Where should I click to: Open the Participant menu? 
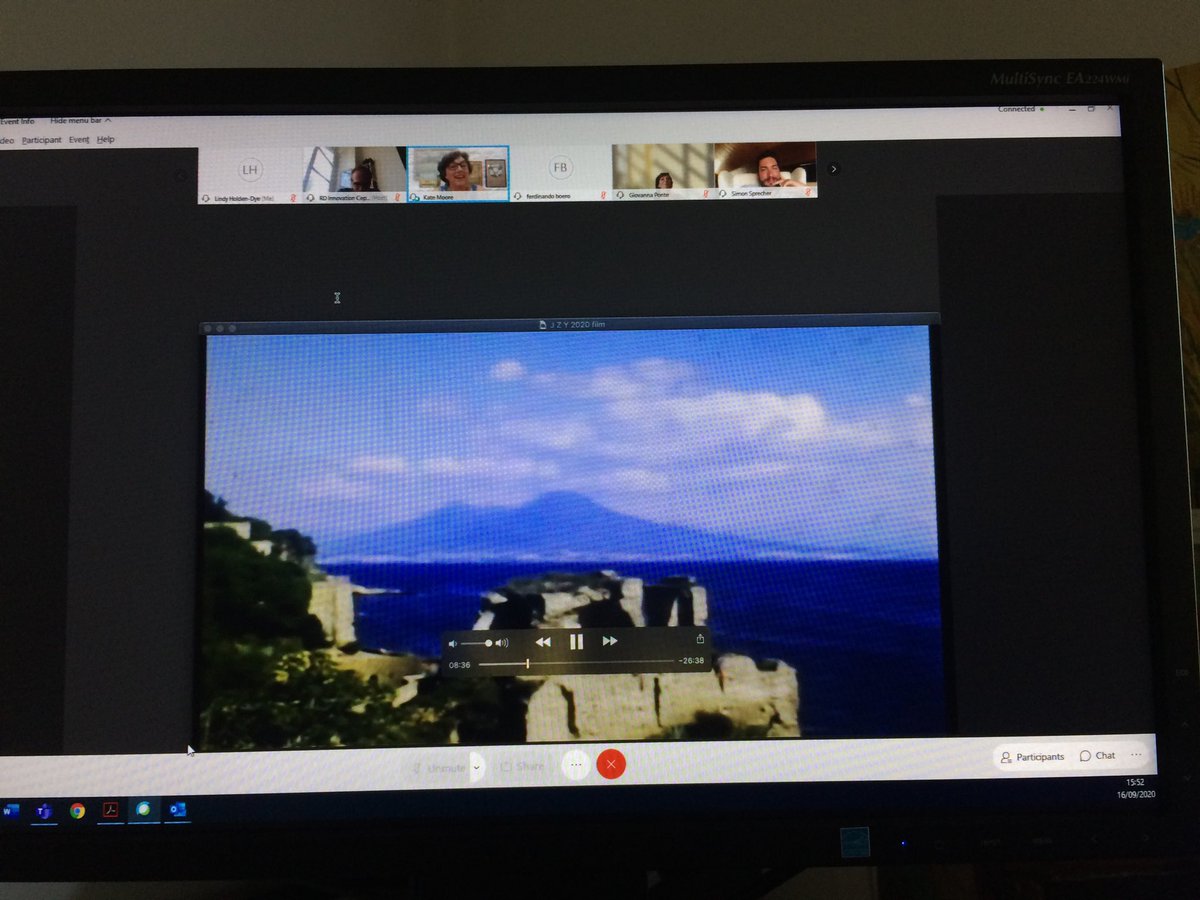[42, 140]
